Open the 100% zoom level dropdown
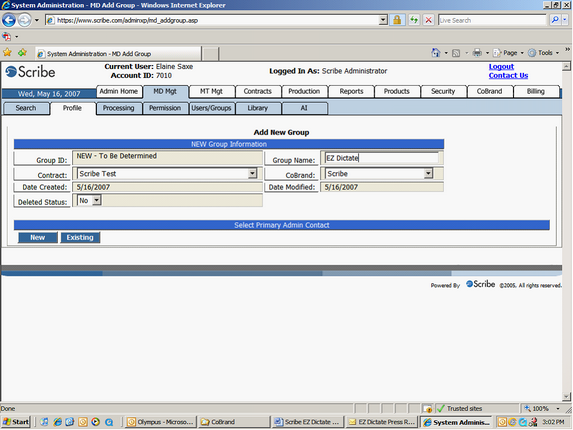The image size is (573, 430). pos(558,408)
